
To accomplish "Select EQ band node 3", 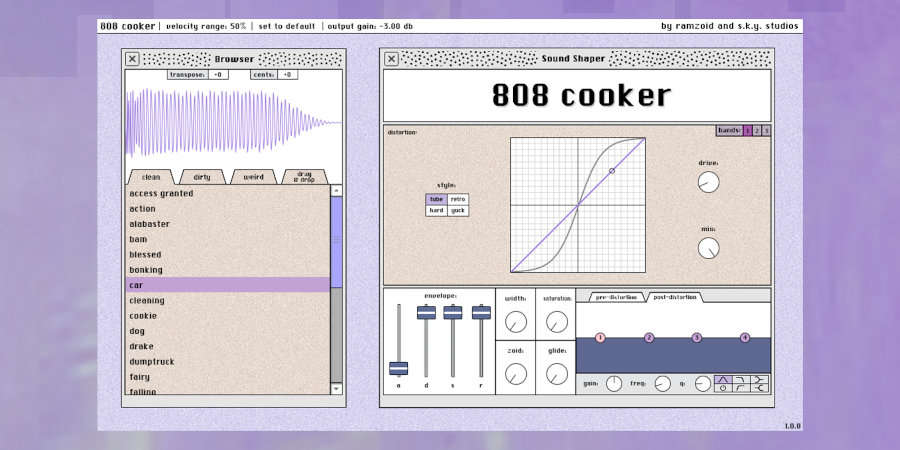I will [x=696, y=338].
